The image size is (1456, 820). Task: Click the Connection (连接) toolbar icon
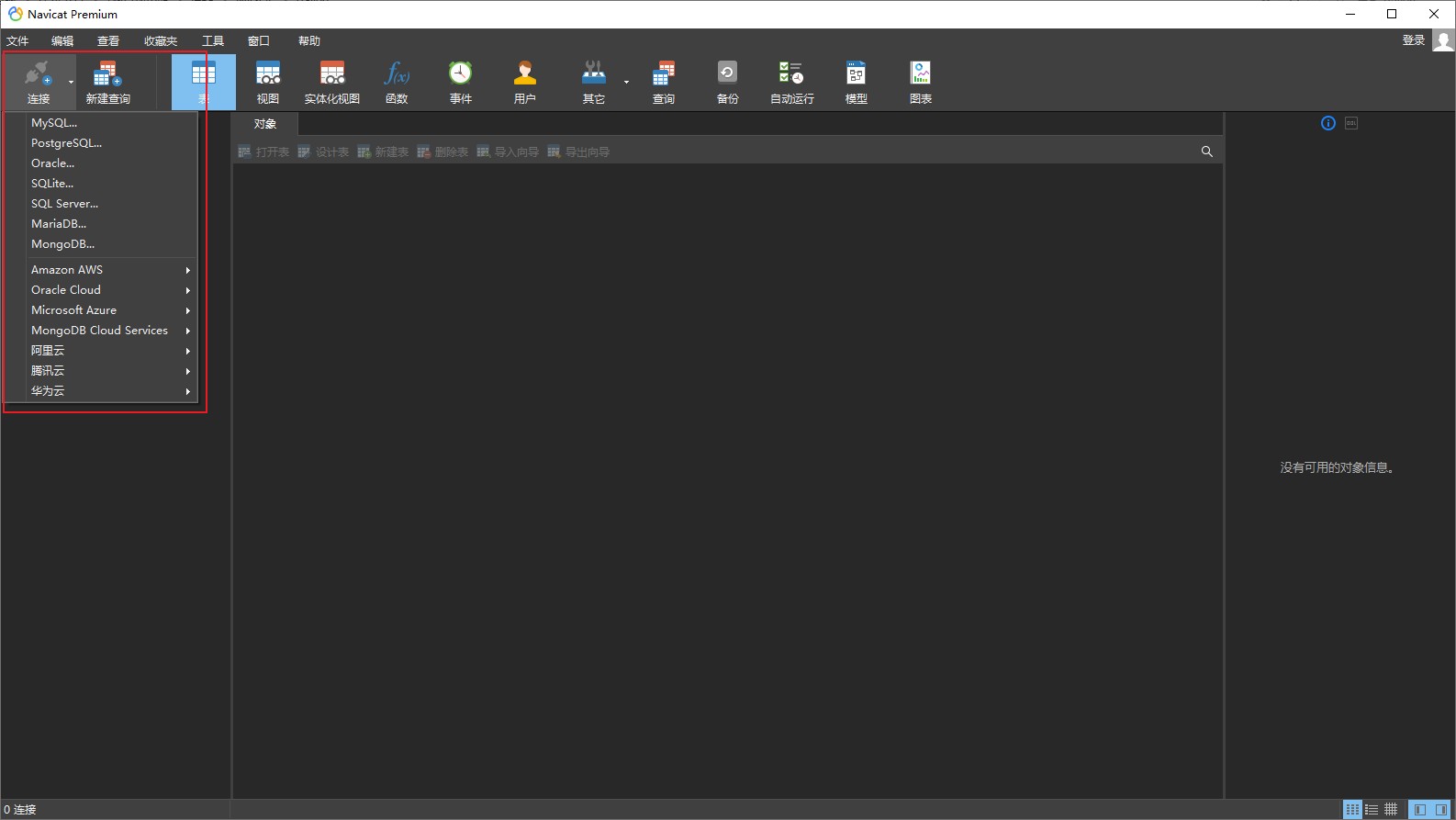[x=38, y=82]
